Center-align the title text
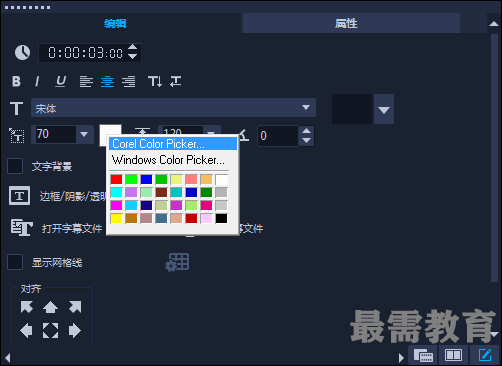502x366 pixels. (x=107, y=81)
